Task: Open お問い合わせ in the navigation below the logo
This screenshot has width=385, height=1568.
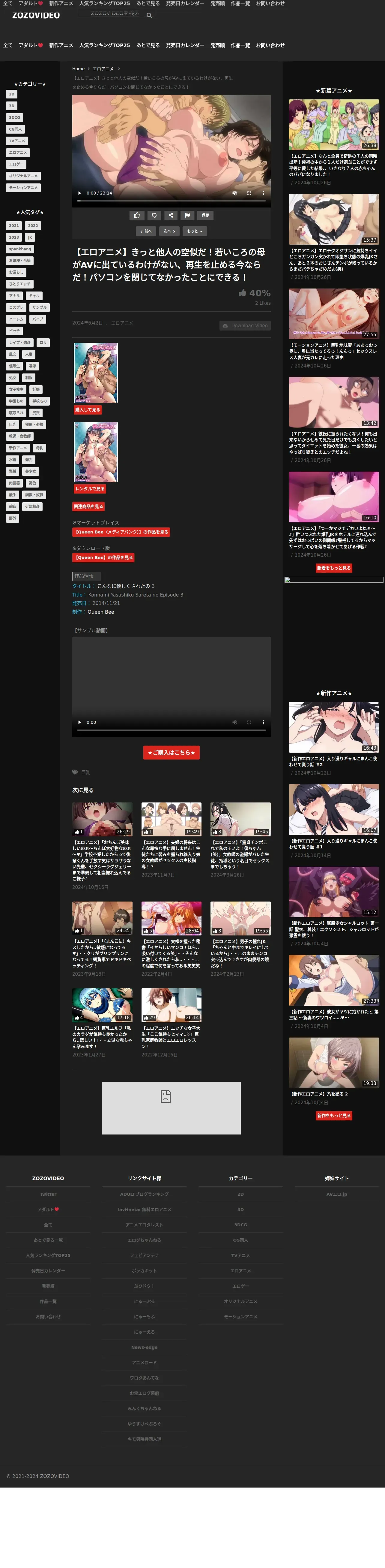Action: (270, 45)
